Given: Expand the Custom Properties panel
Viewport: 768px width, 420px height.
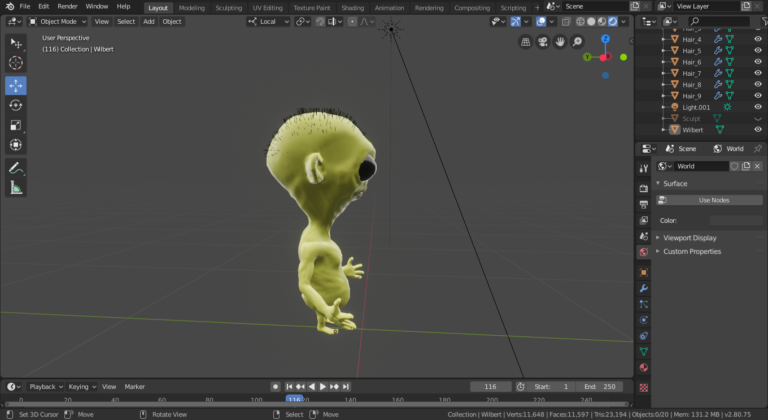Looking at the screenshot, I should pos(692,251).
